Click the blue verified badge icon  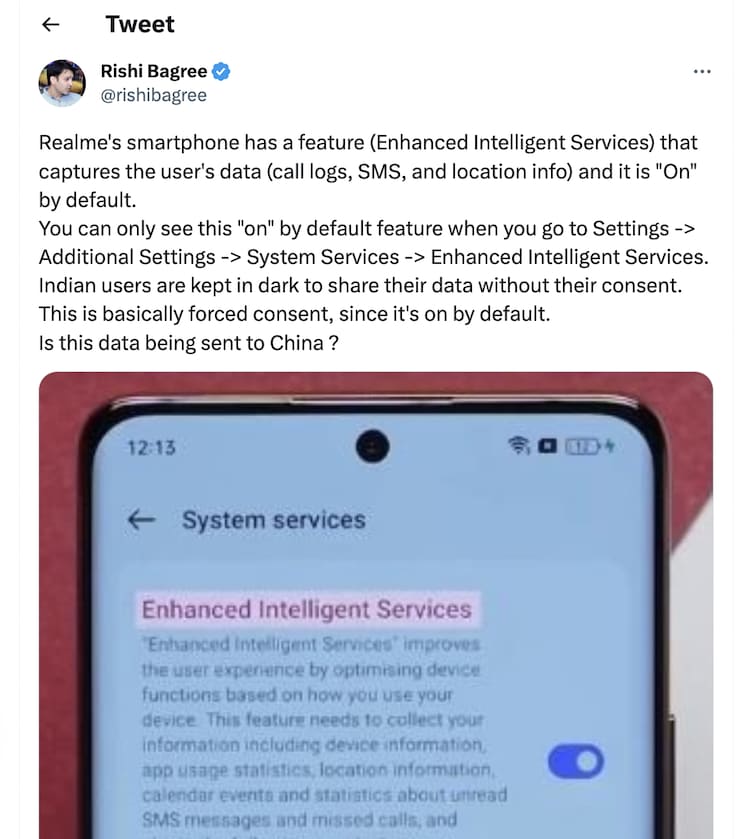[221, 71]
